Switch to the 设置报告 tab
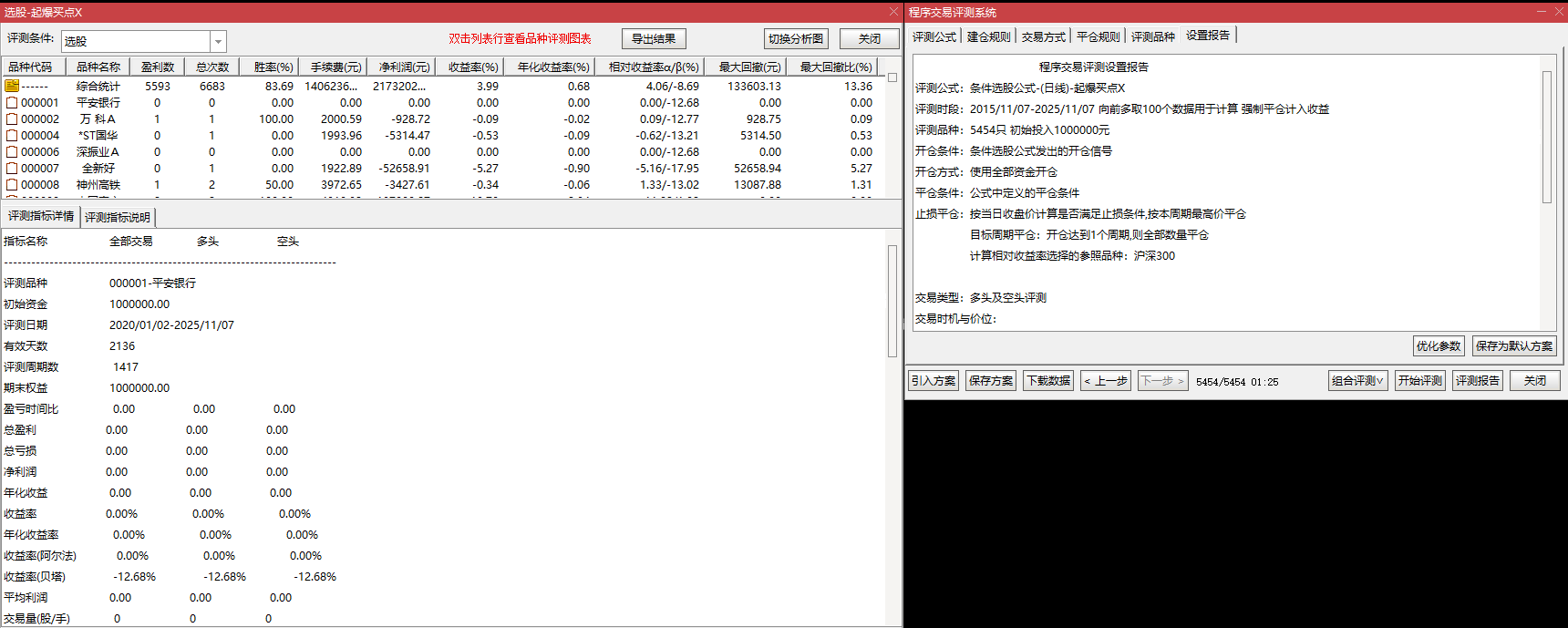Image resolution: width=1568 pixels, height=628 pixels. click(1208, 36)
